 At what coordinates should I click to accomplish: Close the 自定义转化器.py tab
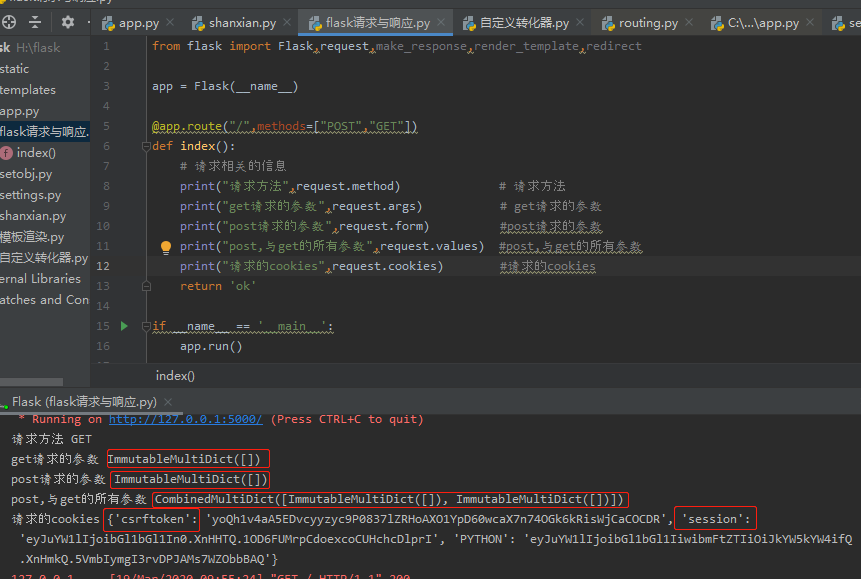coord(580,23)
